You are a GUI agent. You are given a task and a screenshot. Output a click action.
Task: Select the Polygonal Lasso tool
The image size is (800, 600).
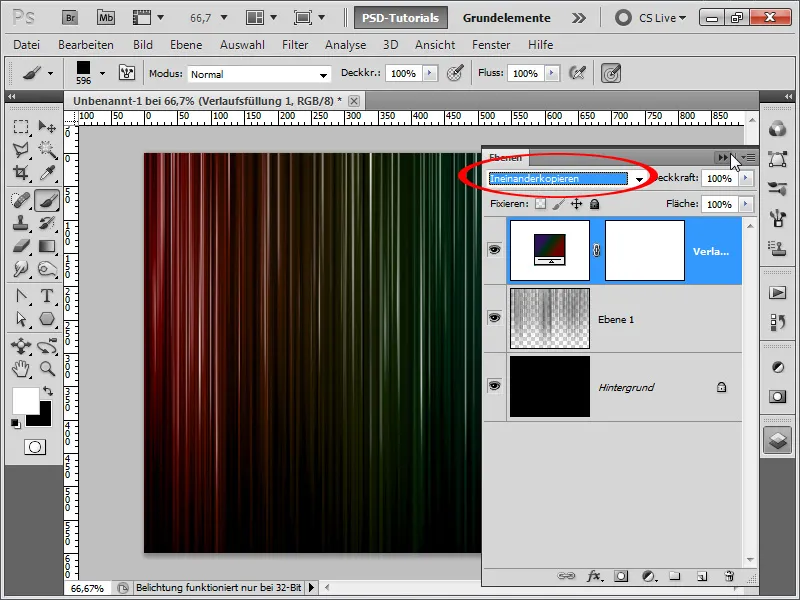coord(21,149)
